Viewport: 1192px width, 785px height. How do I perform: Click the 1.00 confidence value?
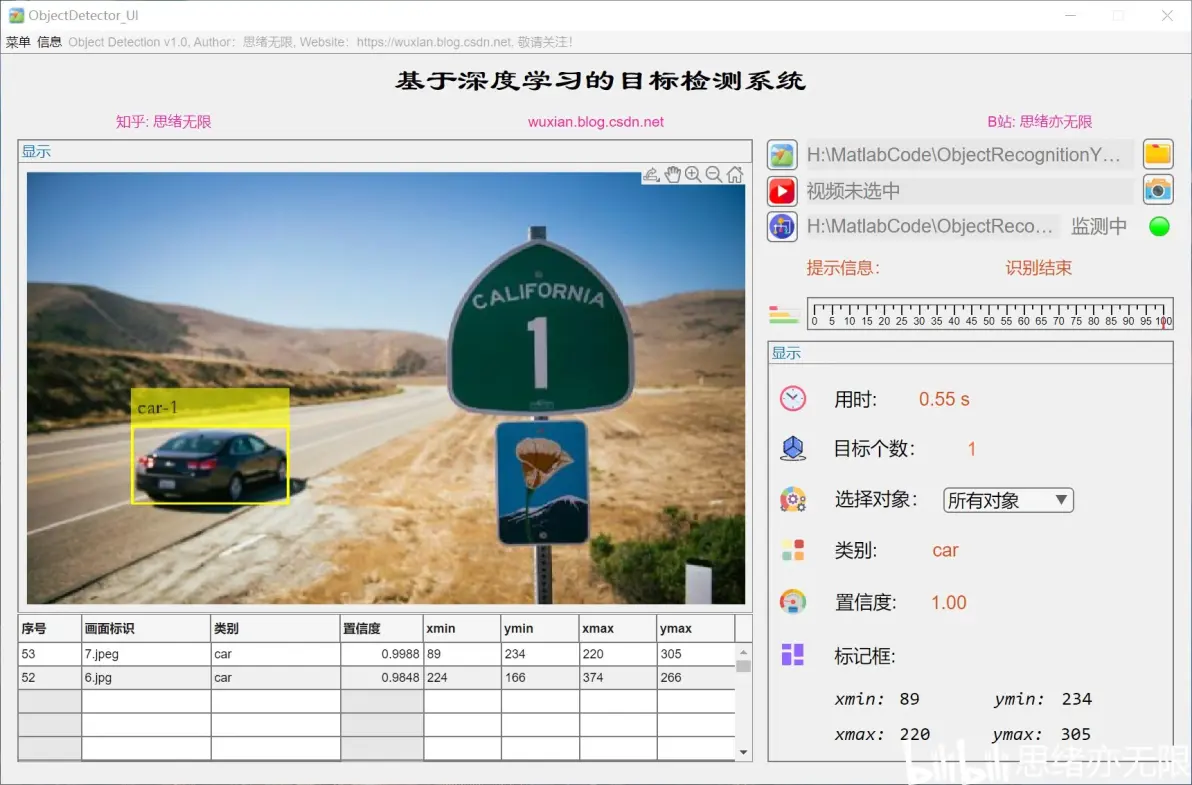pos(949,603)
